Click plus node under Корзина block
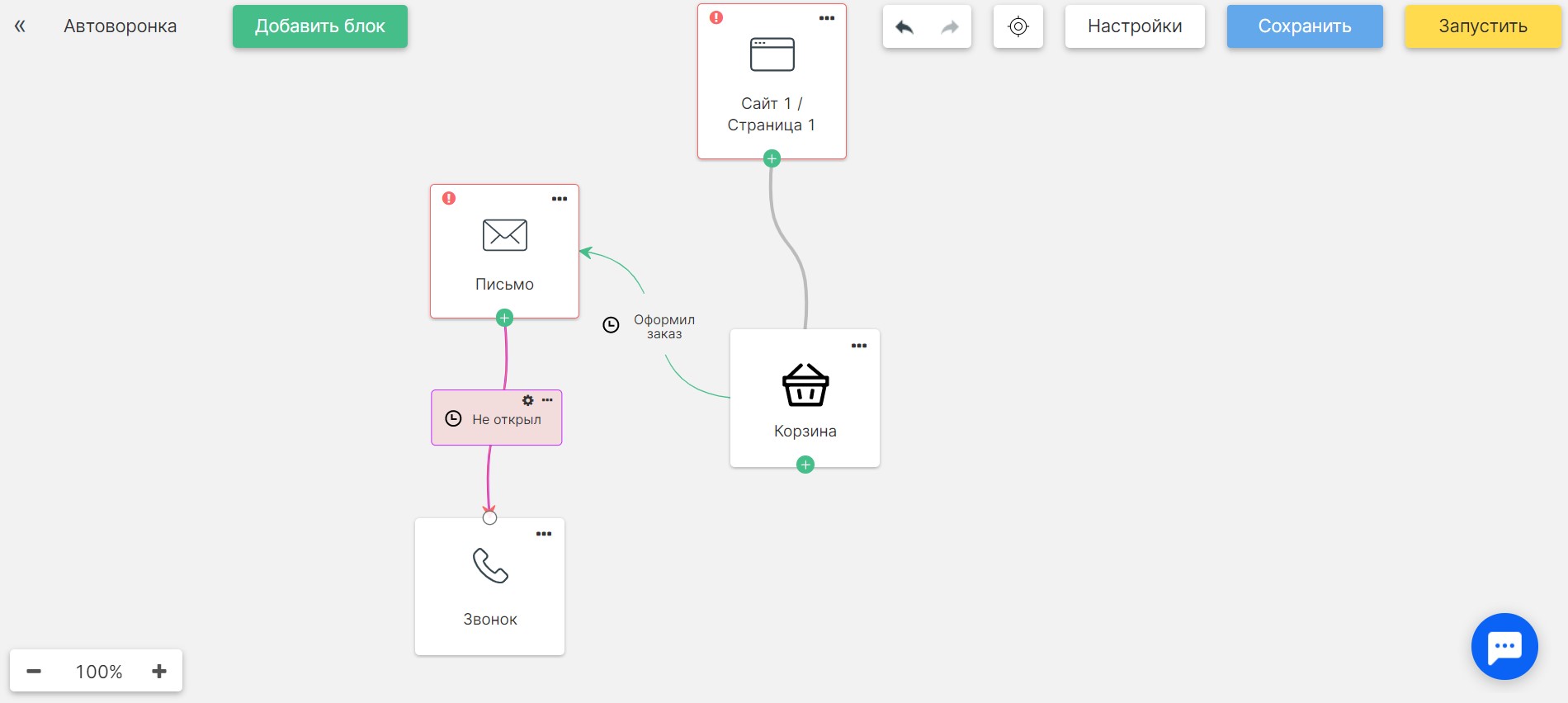This screenshot has height=703, width=1568. pyautogui.click(x=805, y=465)
